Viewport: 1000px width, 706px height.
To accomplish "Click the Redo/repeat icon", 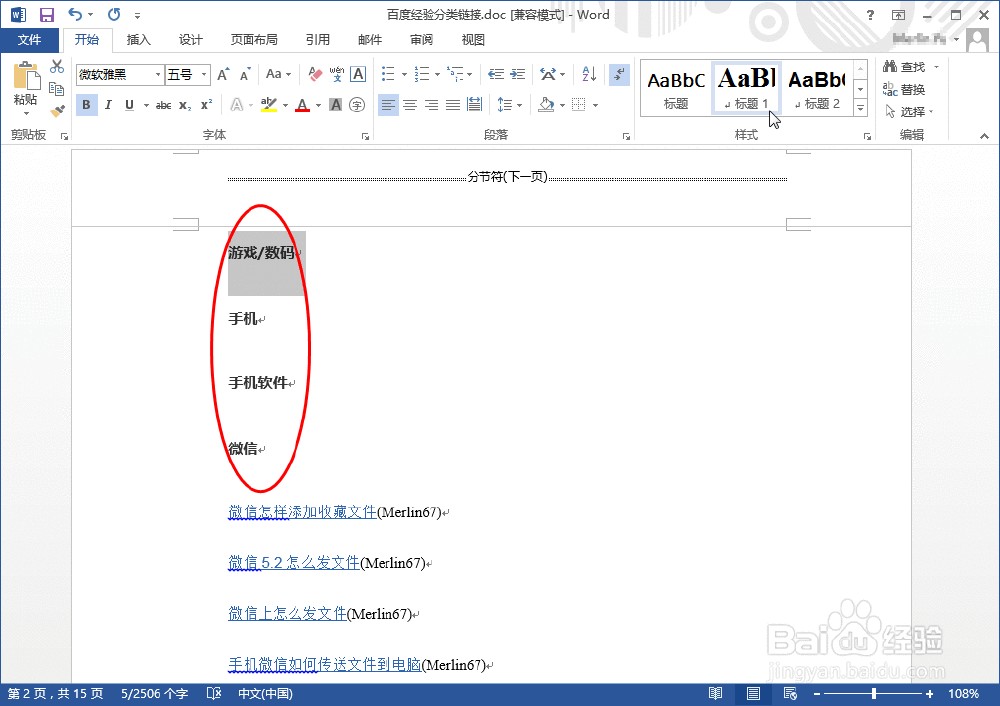I will pyautogui.click(x=114, y=14).
